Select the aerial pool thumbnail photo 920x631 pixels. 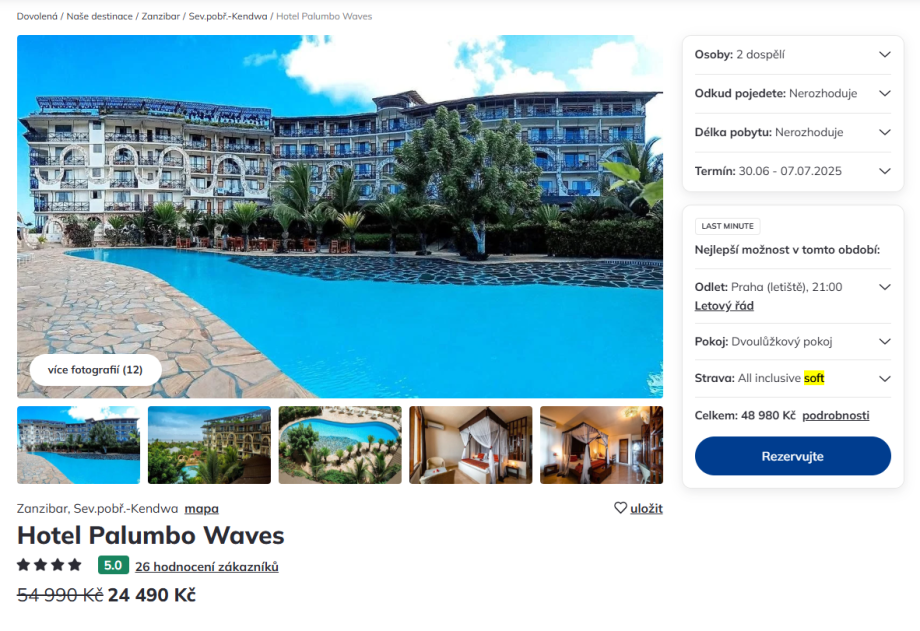coord(340,445)
